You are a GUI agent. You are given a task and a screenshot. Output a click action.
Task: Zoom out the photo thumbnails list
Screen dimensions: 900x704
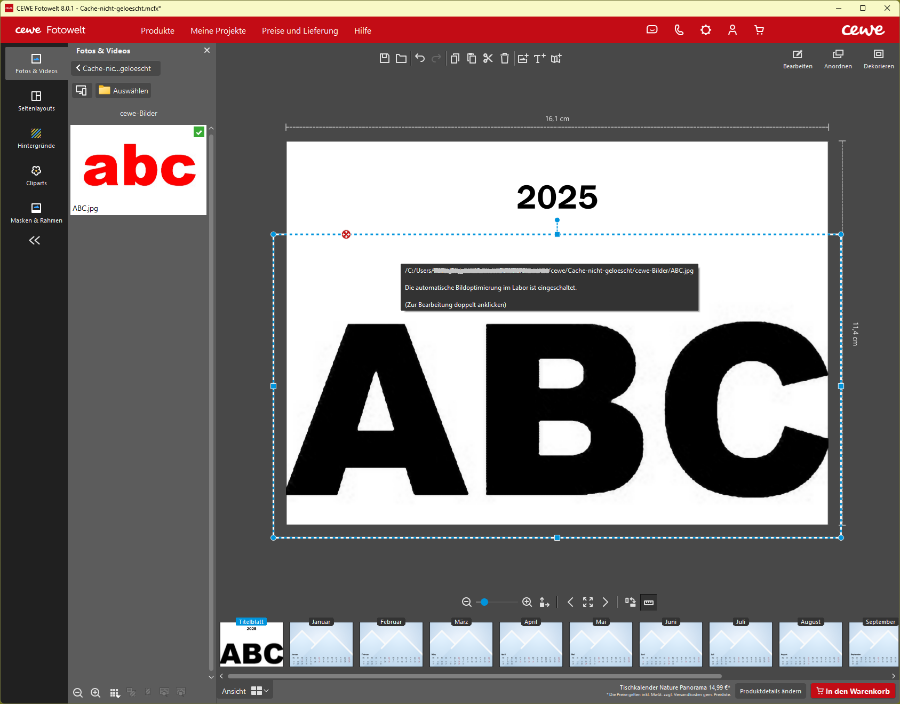(78, 693)
